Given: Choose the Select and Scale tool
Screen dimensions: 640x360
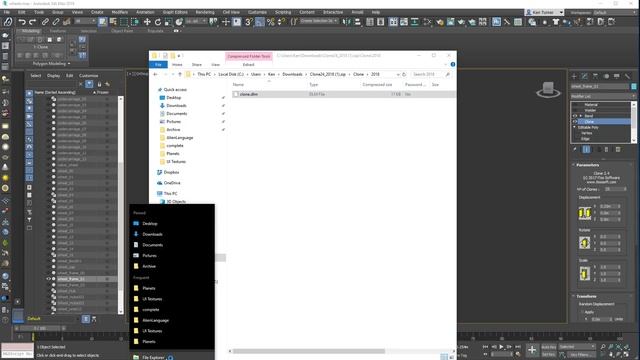Looking at the screenshot, I should (x=168, y=22).
